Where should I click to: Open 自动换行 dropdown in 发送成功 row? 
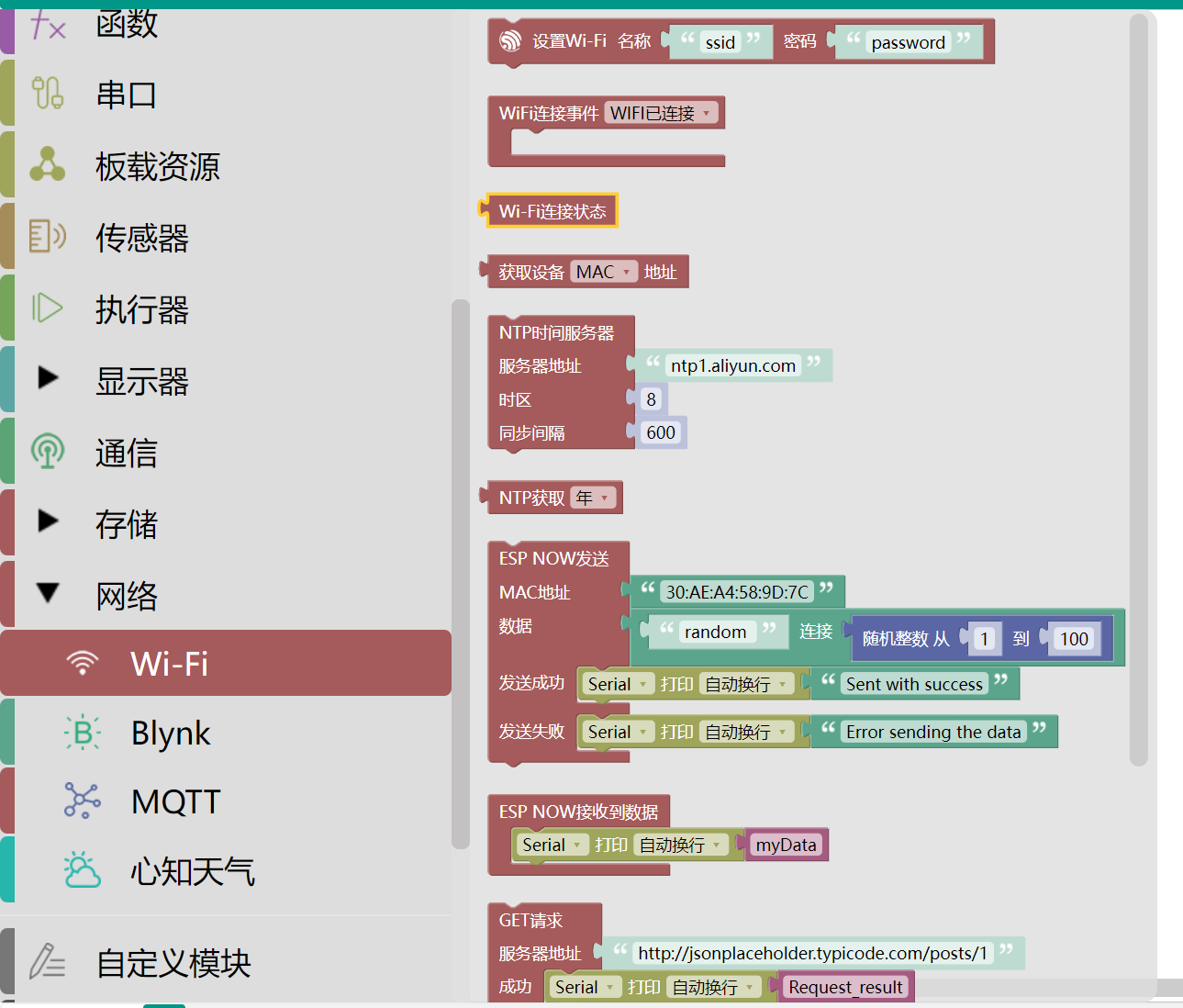746,684
